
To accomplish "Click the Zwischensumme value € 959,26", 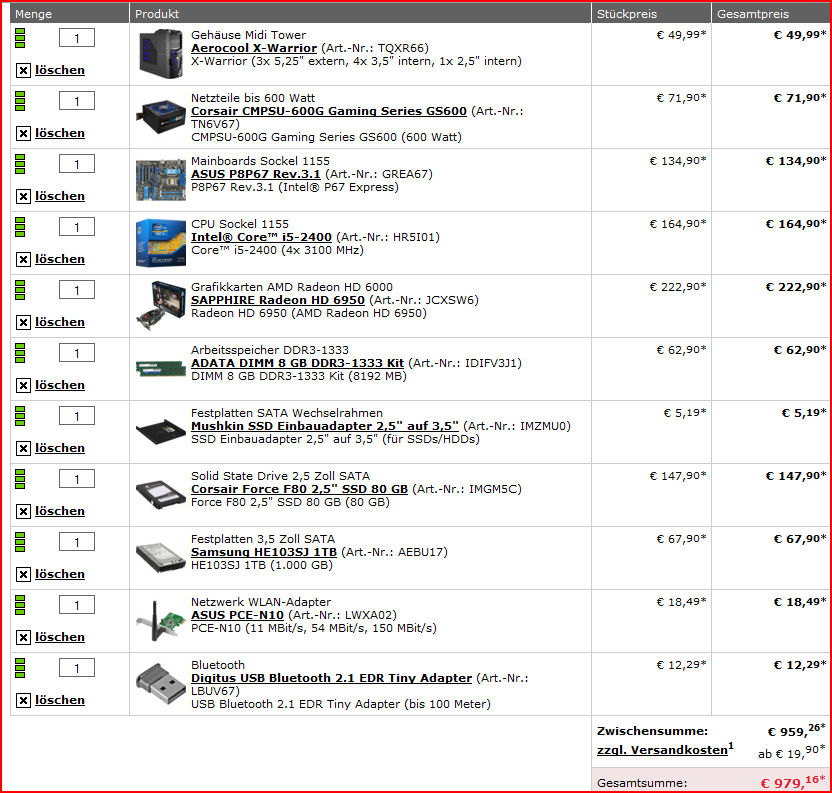I will click(796, 731).
